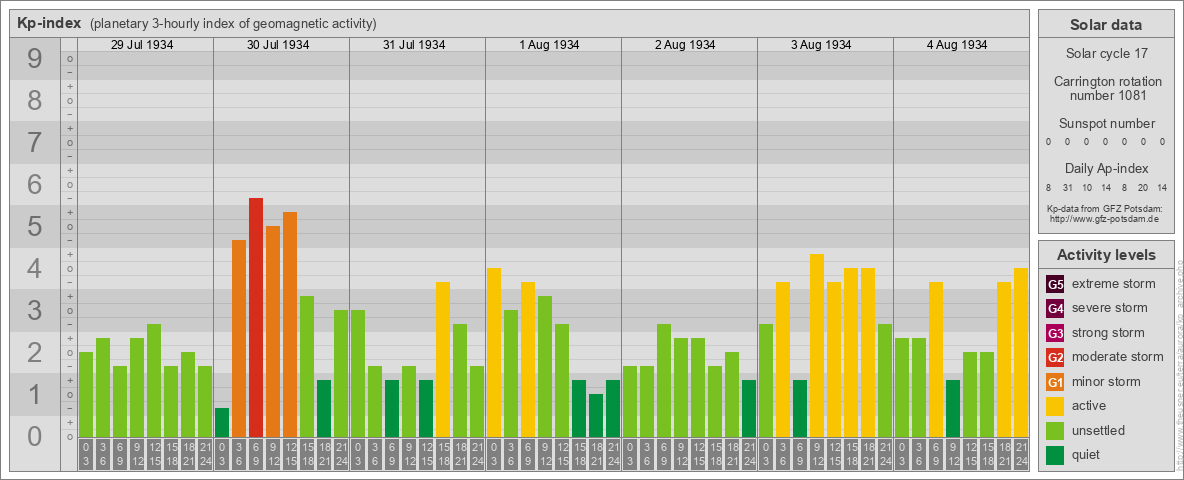Click the red bar on 30 Jul 1934
Image resolution: width=1184 pixels, height=480 pixels.
[x=256, y=318]
